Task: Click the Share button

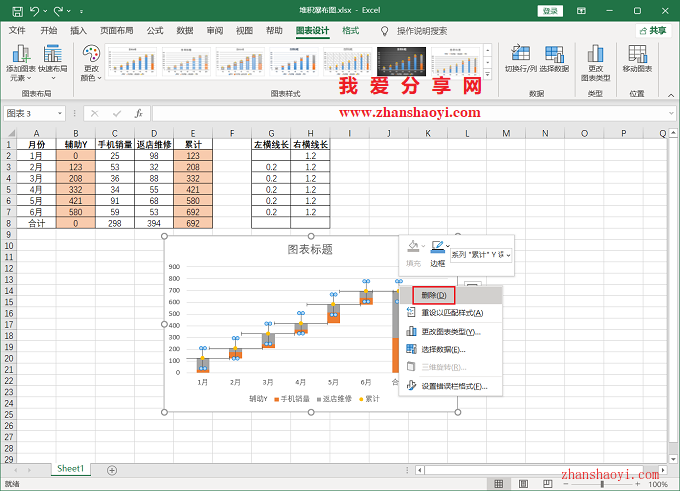Action: pos(653,31)
